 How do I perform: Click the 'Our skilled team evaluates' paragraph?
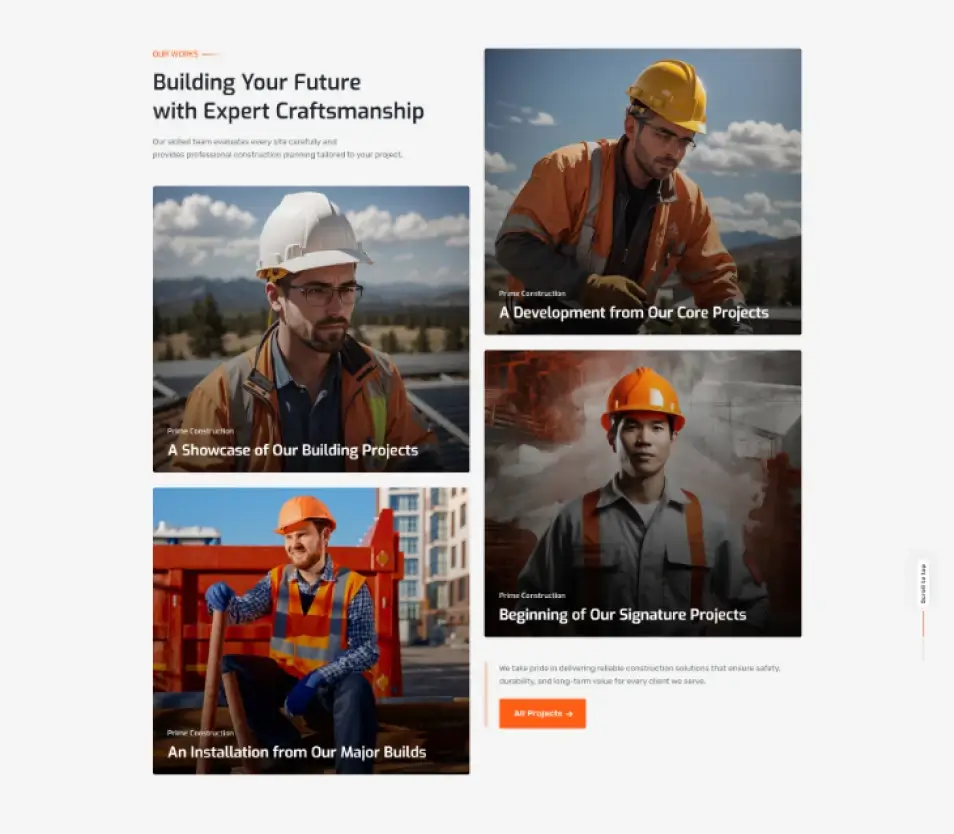point(277,148)
